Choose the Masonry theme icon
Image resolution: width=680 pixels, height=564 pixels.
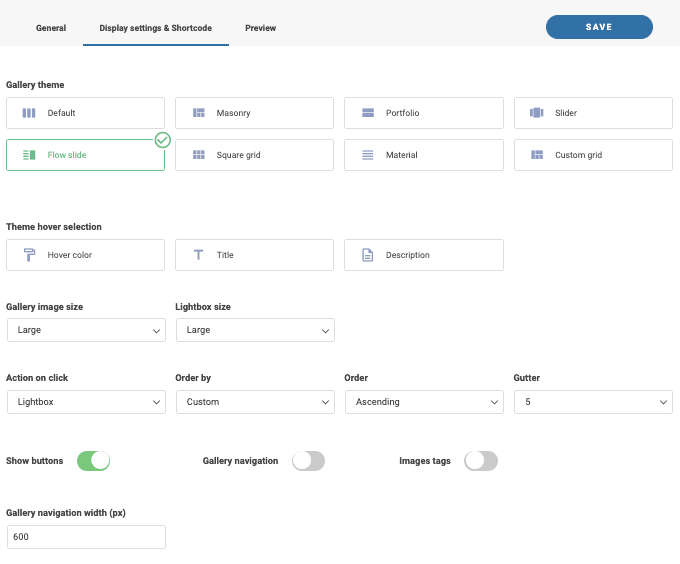click(x=199, y=113)
